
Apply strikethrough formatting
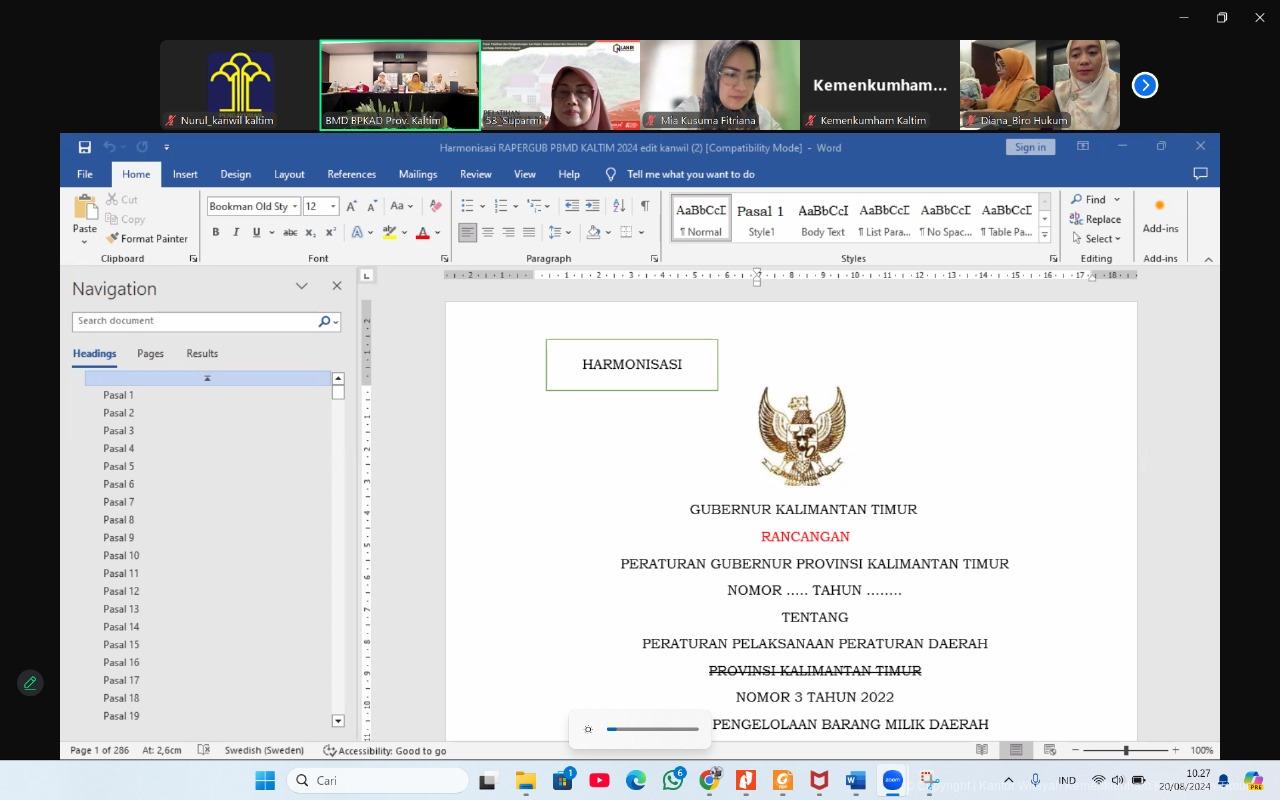(290, 232)
